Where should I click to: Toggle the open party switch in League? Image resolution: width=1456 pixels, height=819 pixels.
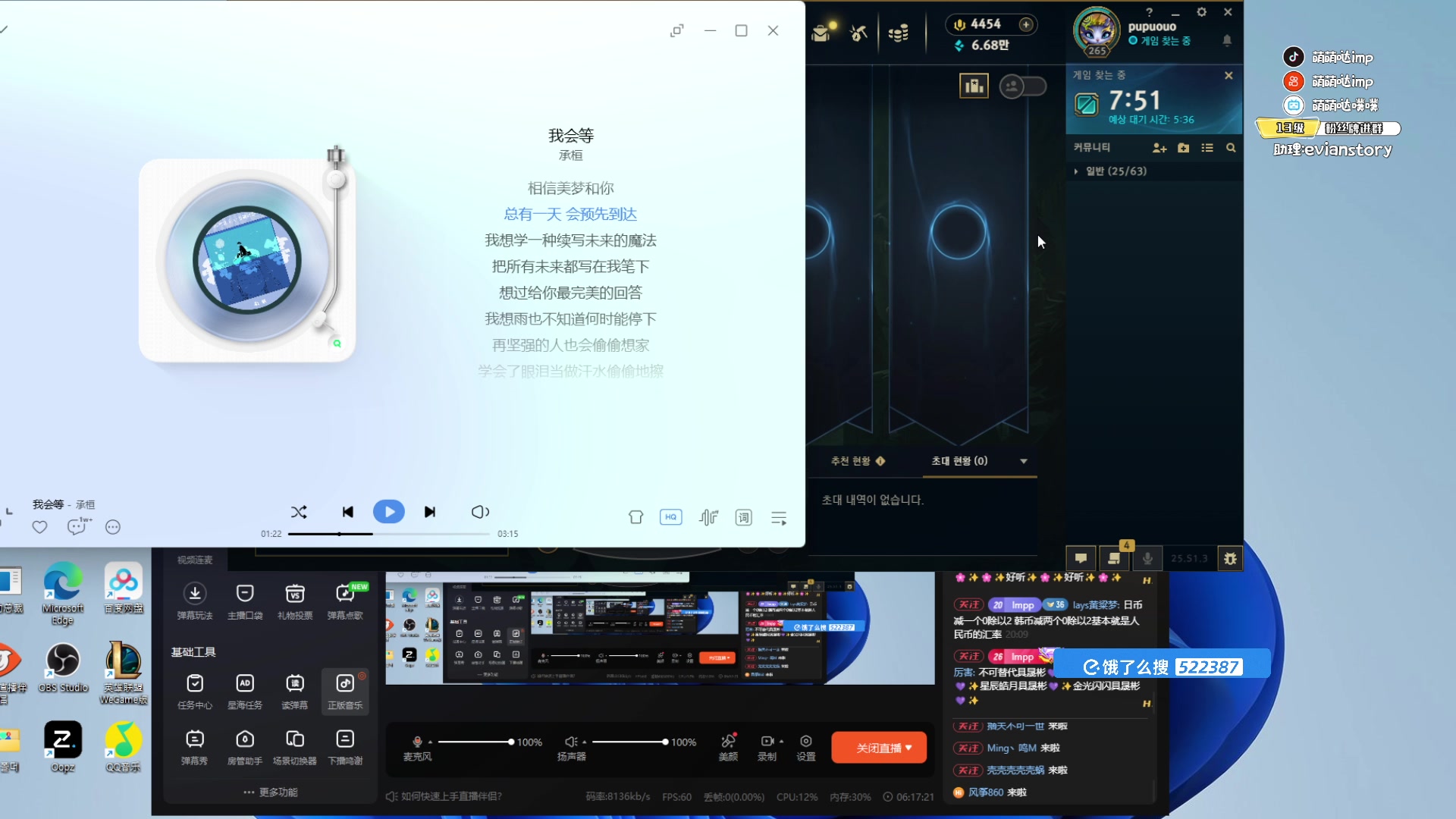click(x=1023, y=86)
